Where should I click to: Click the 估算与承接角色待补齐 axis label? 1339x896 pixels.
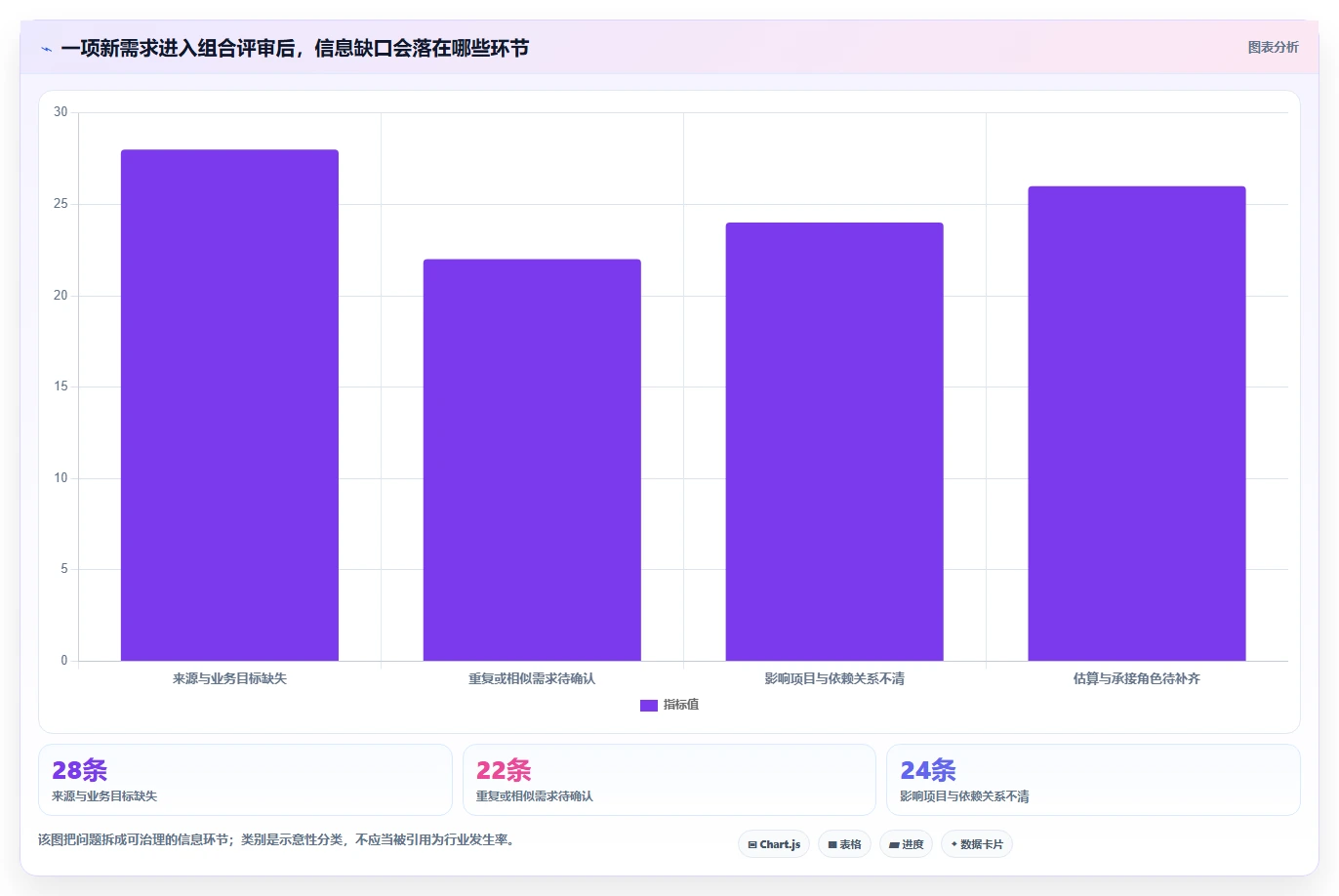1137,678
